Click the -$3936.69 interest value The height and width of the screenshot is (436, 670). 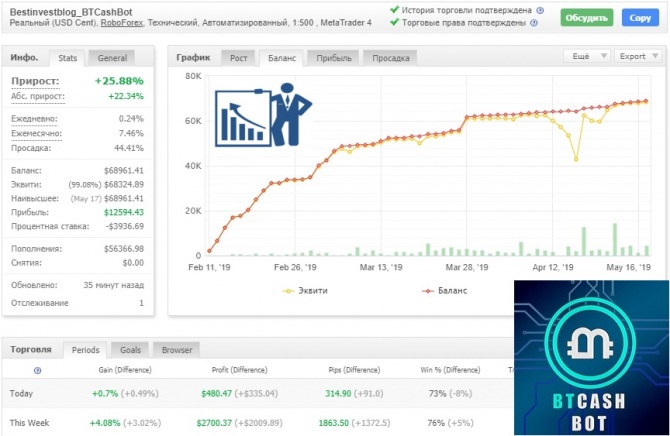tap(124, 226)
